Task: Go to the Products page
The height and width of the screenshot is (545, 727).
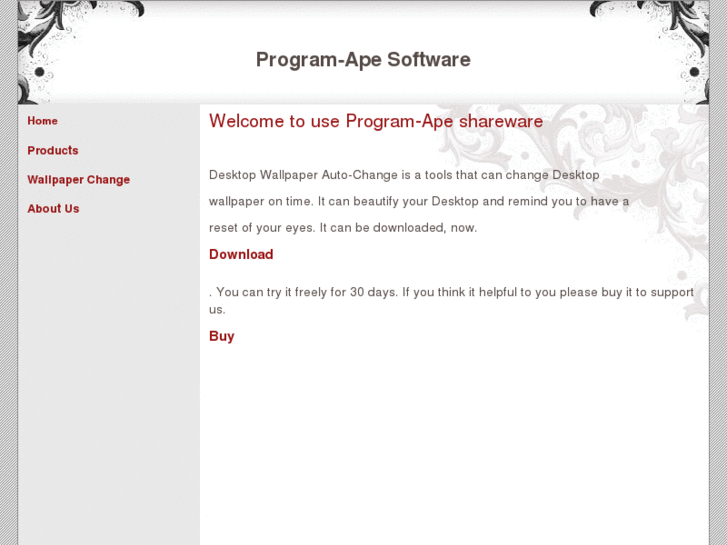Action: pos(53,151)
